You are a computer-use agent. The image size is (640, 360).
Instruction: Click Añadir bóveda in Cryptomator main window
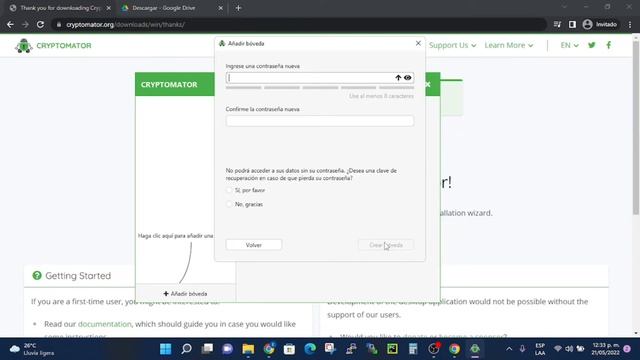tap(185, 293)
